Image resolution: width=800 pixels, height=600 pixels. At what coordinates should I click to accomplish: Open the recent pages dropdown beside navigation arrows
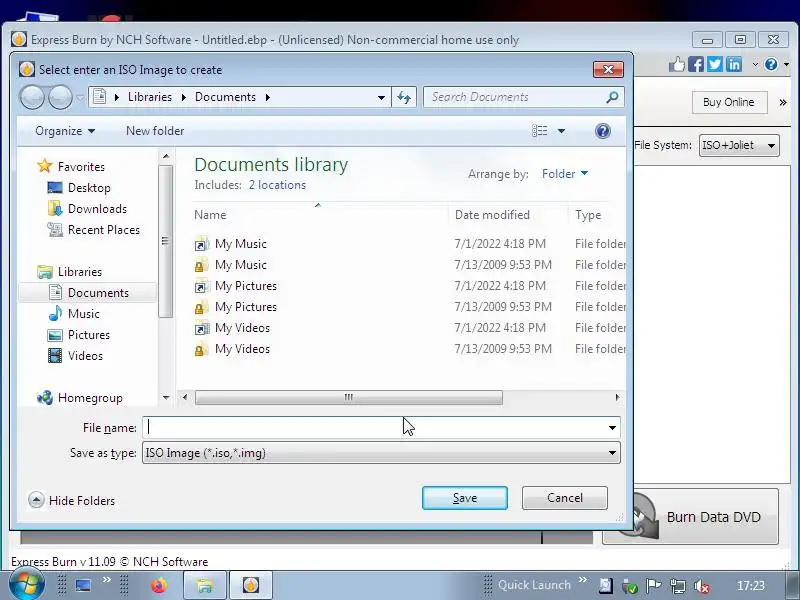[80, 97]
